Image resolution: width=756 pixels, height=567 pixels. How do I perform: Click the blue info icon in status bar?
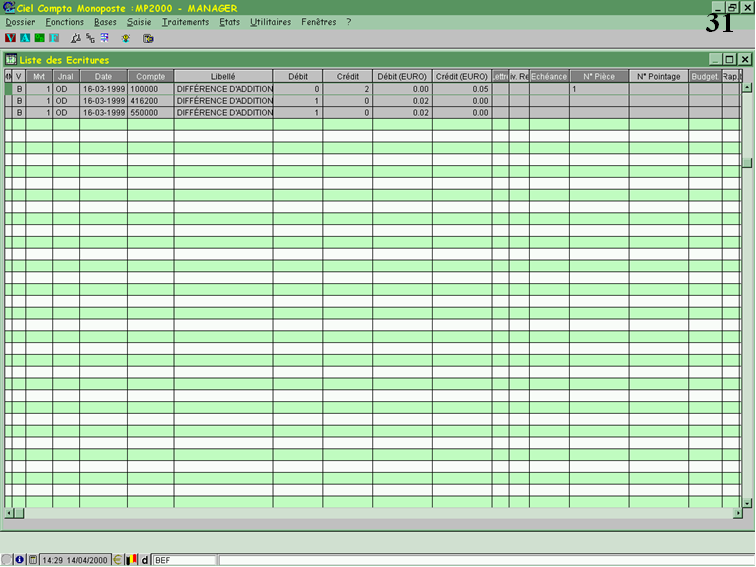click(x=19, y=560)
